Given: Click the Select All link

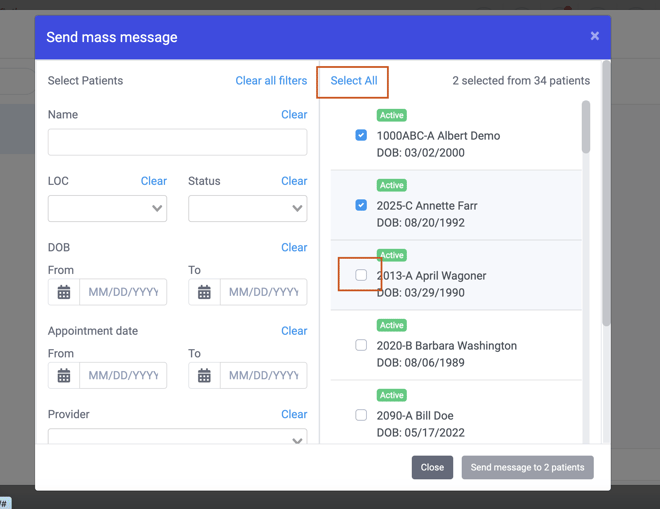Looking at the screenshot, I should pyautogui.click(x=354, y=80).
